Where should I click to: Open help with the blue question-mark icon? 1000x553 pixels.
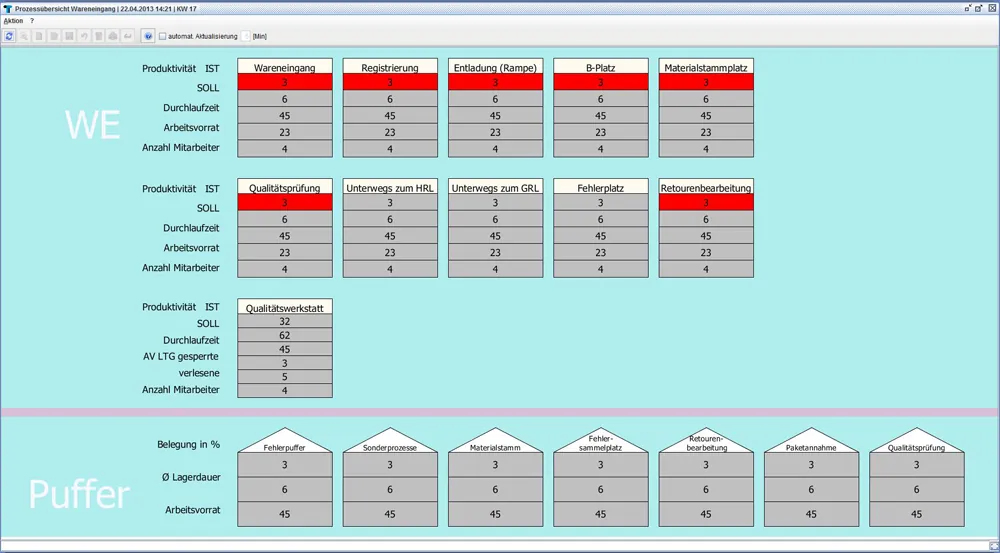point(148,36)
